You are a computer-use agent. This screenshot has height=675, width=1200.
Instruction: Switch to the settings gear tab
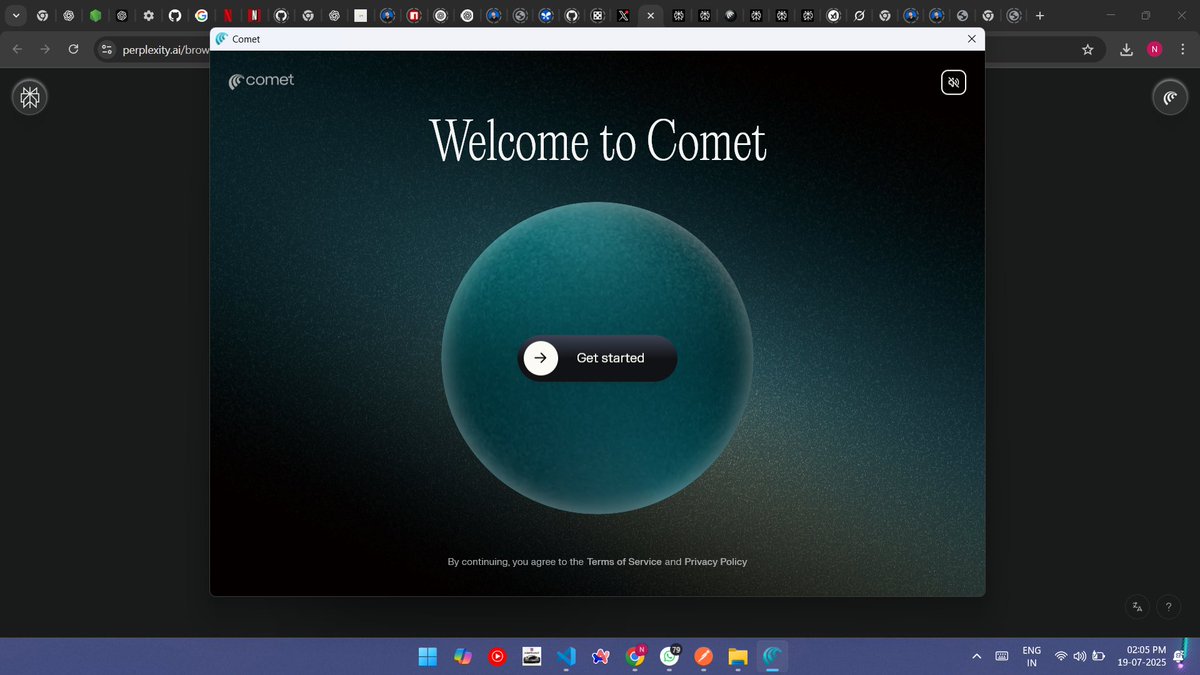[148, 16]
